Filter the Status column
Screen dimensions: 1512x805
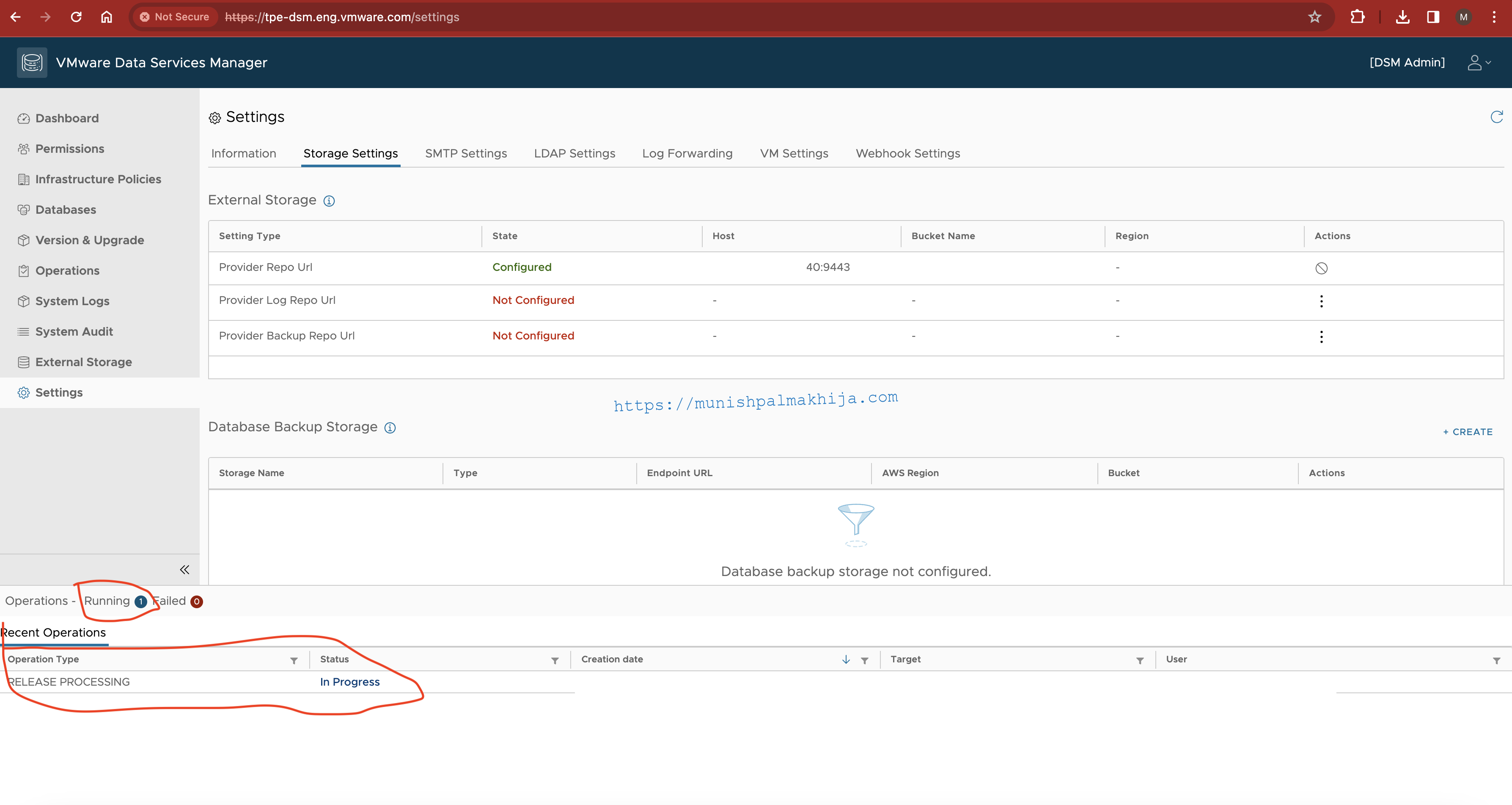point(555,661)
